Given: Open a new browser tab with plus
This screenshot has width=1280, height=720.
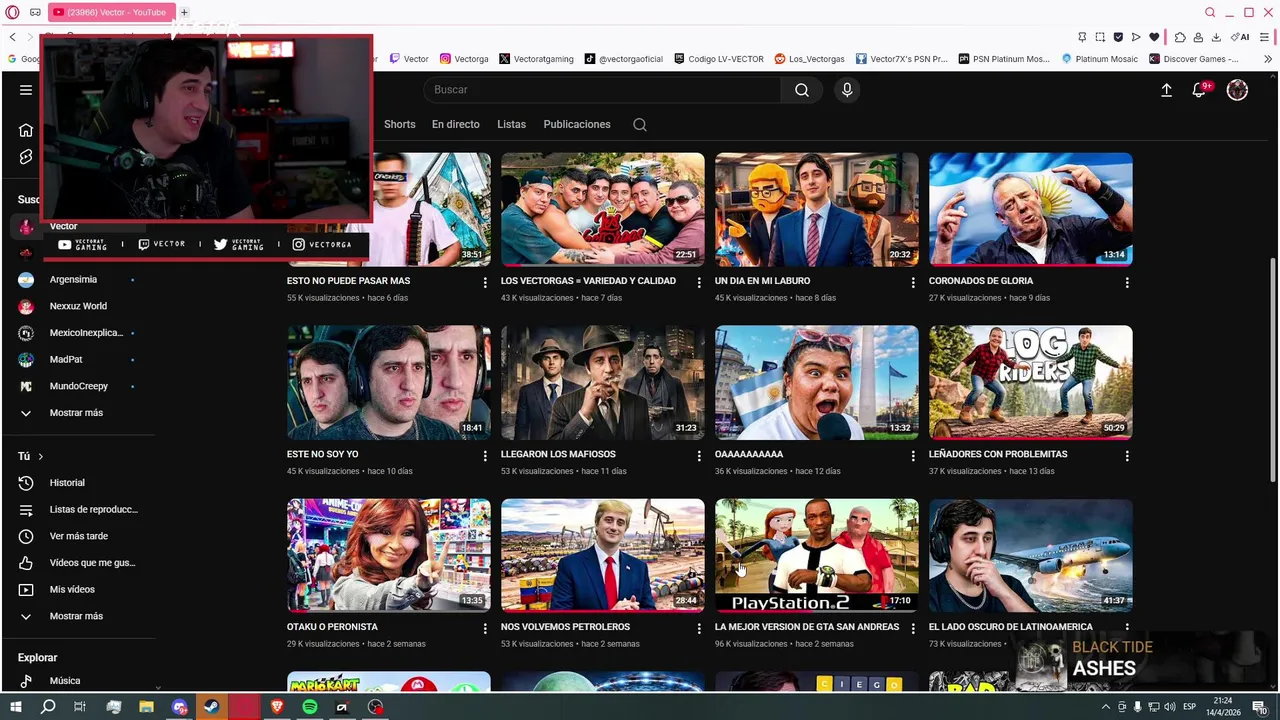Looking at the screenshot, I should [x=184, y=12].
